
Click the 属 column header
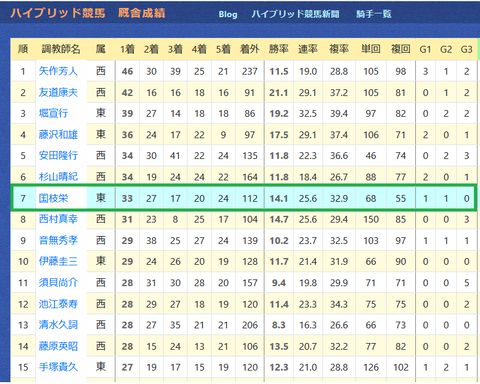pos(101,49)
